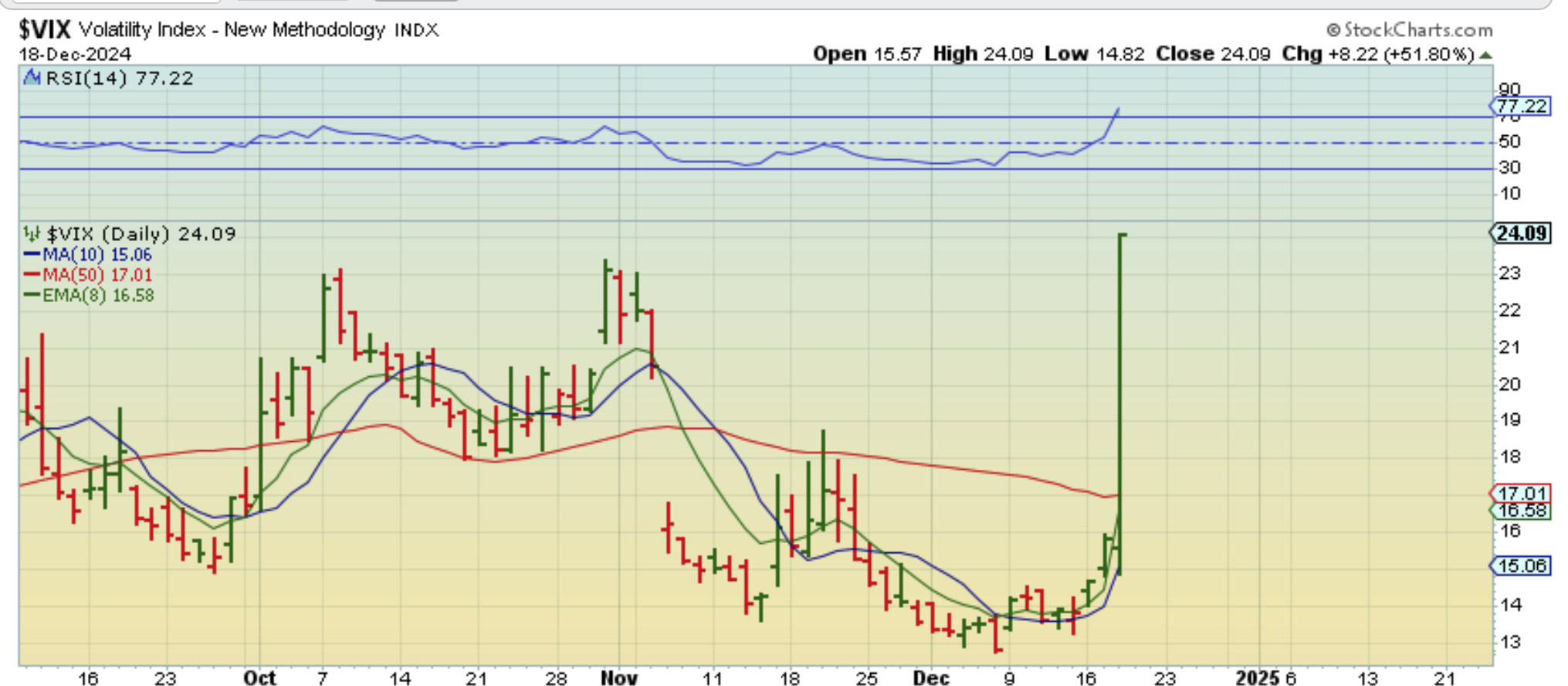Click the green up-arrow change indicator
Screen dimensions: 1568x686
1486,55
